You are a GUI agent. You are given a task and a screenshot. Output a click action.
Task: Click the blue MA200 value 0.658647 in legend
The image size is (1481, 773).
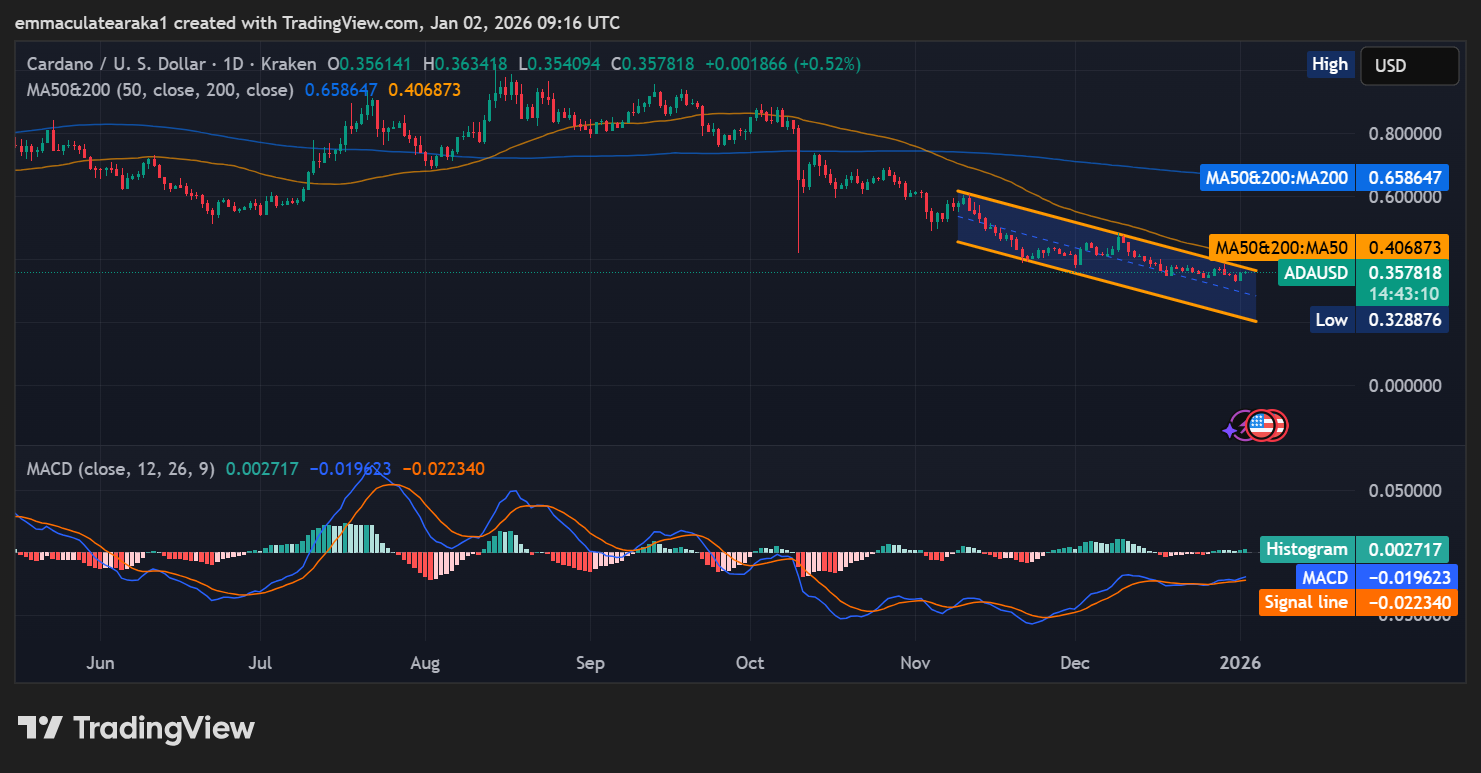coord(341,90)
